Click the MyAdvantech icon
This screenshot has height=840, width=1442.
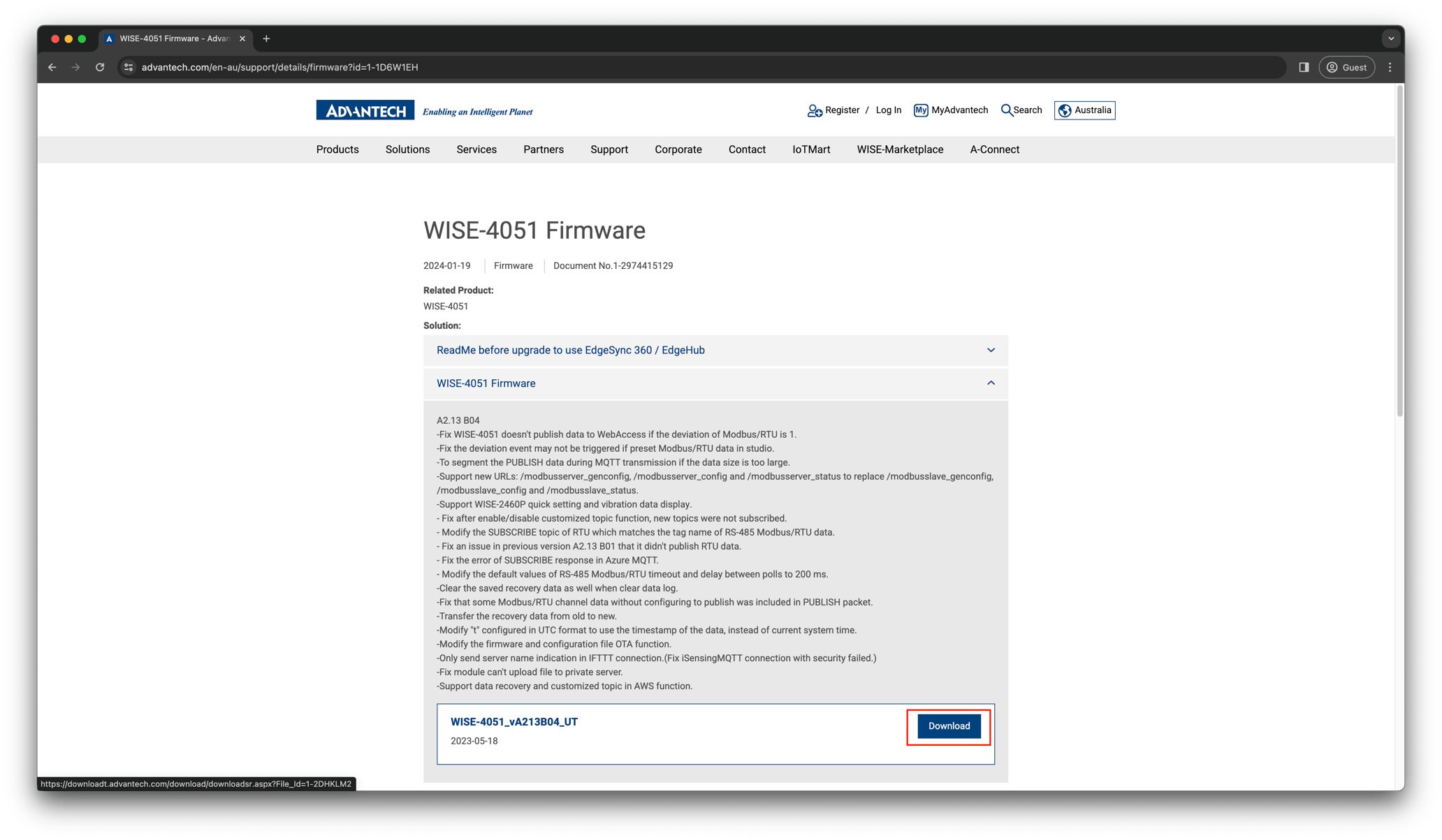coord(921,110)
